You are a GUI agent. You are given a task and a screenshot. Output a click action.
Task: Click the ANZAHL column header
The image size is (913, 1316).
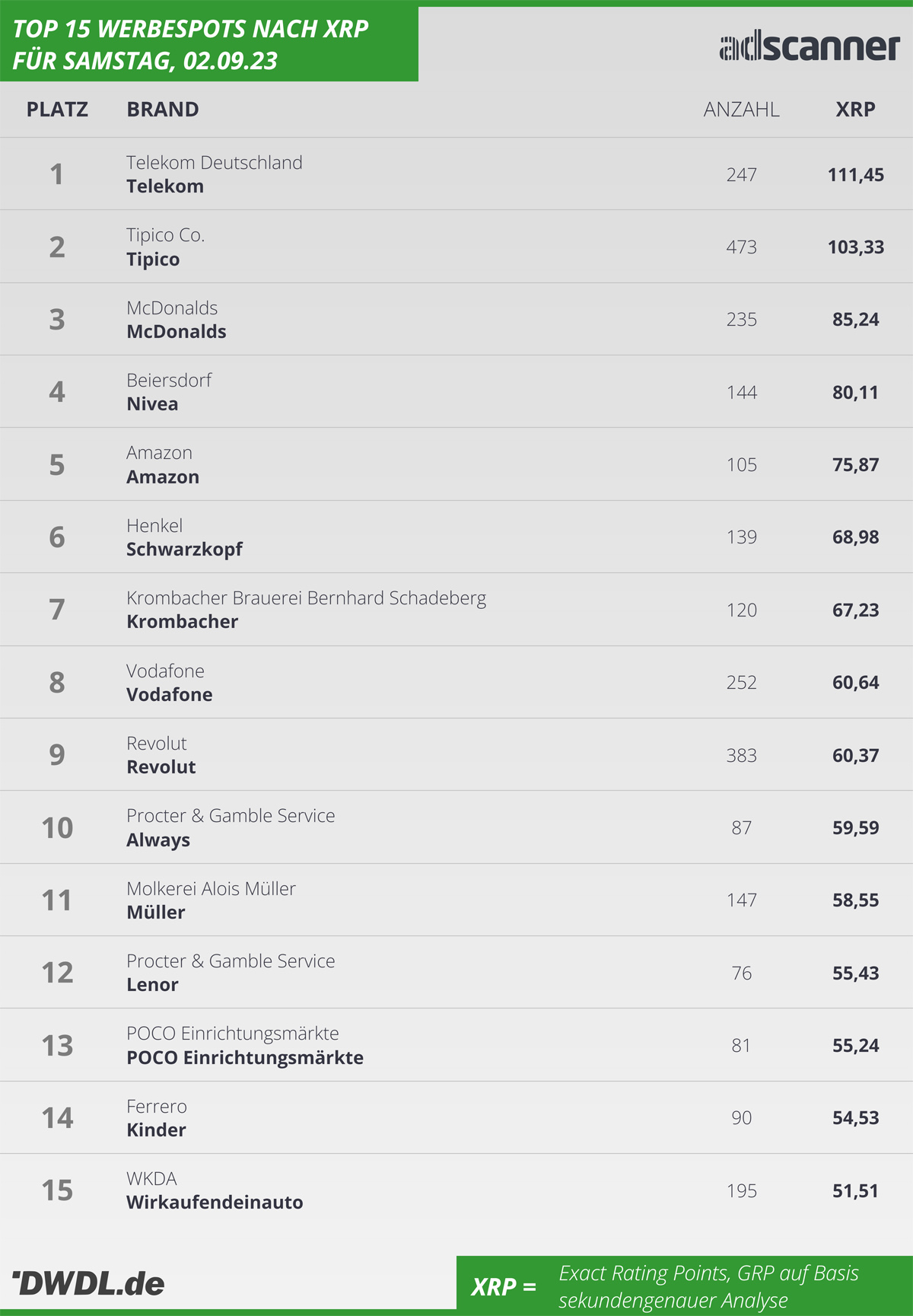(741, 110)
